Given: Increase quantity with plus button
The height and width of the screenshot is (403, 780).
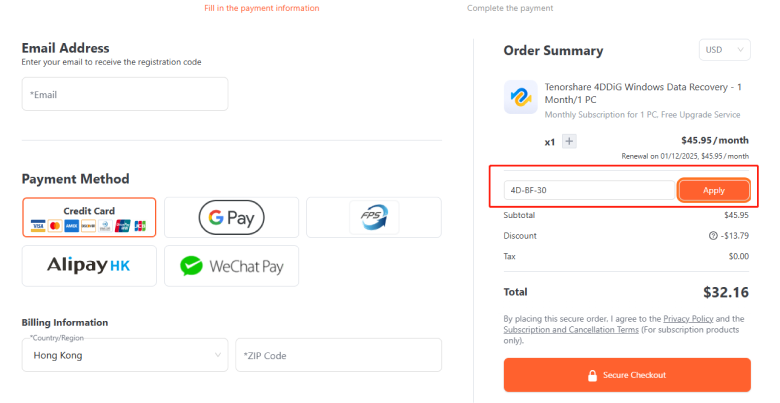Looking at the screenshot, I should [570, 142].
